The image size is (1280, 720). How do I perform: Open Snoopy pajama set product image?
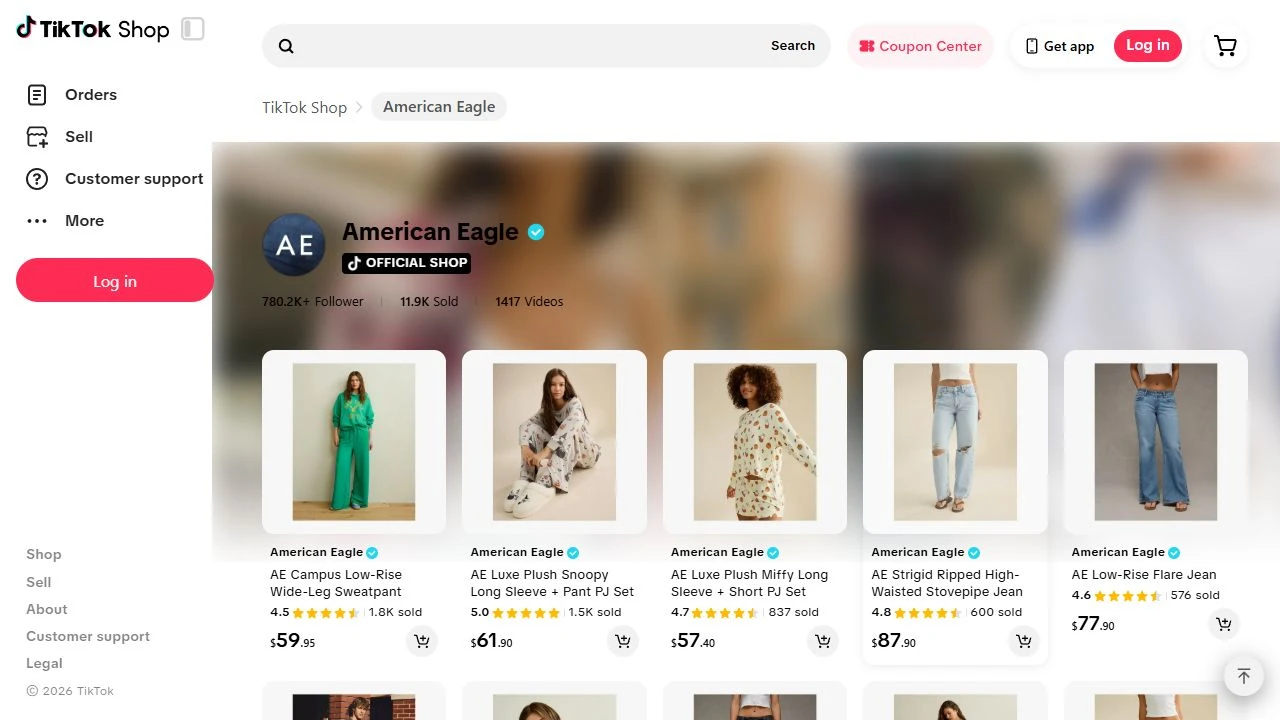554,442
